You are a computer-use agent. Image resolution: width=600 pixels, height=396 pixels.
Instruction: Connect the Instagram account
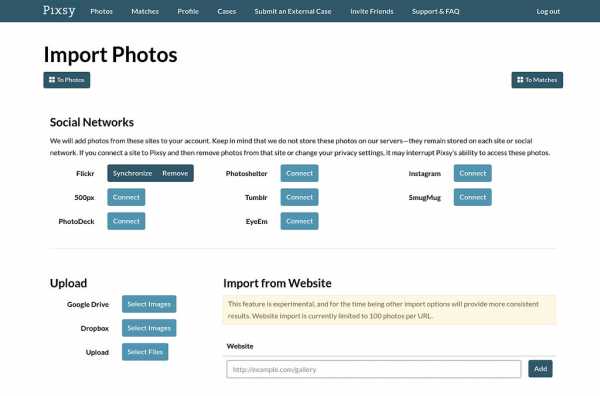(473, 173)
